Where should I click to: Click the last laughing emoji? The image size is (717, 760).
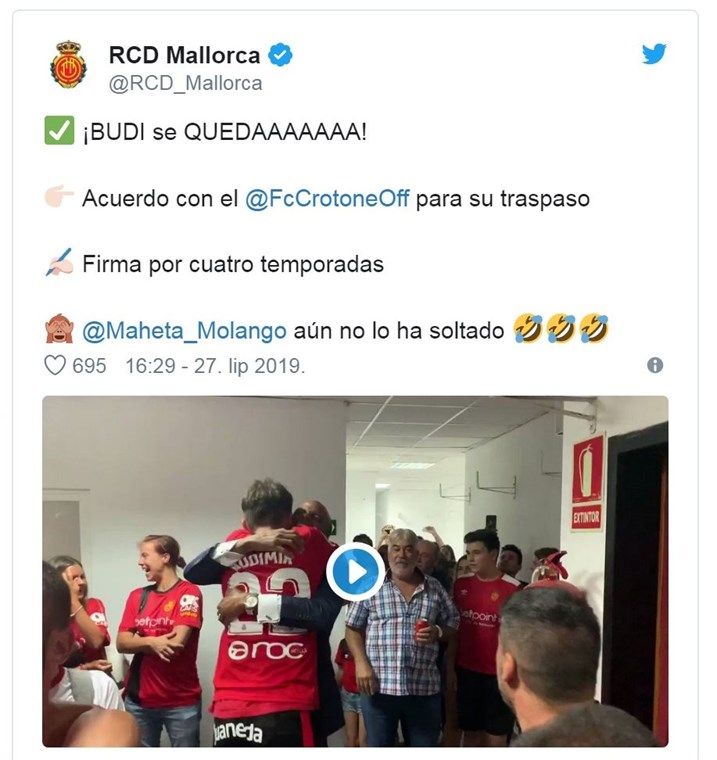(x=593, y=329)
